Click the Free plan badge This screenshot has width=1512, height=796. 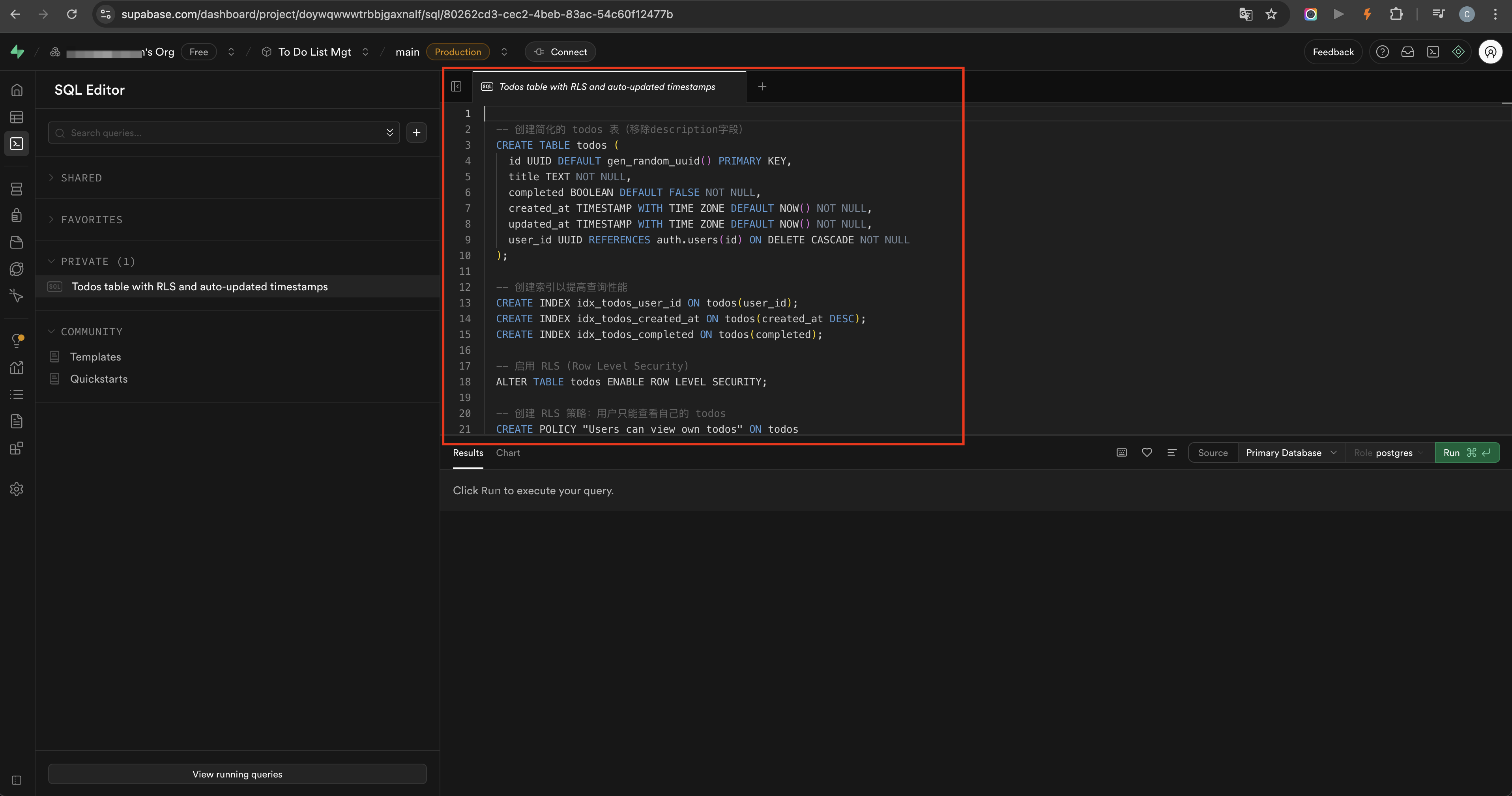coord(198,52)
